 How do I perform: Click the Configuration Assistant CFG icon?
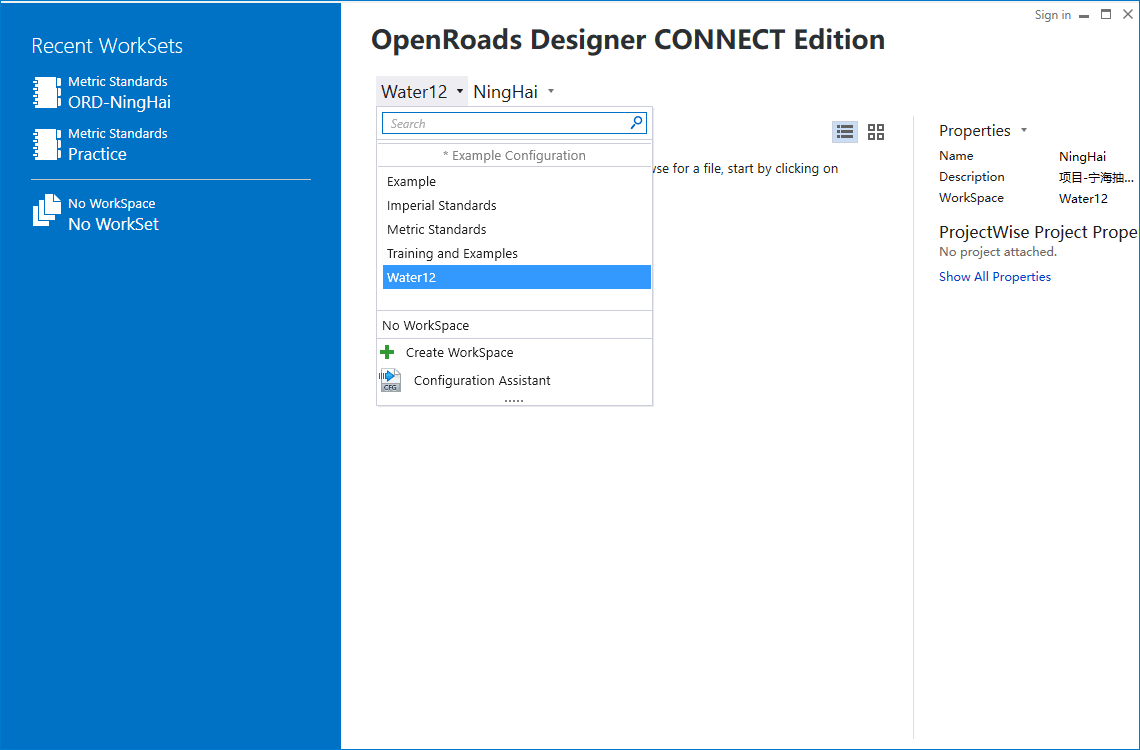pyautogui.click(x=390, y=380)
